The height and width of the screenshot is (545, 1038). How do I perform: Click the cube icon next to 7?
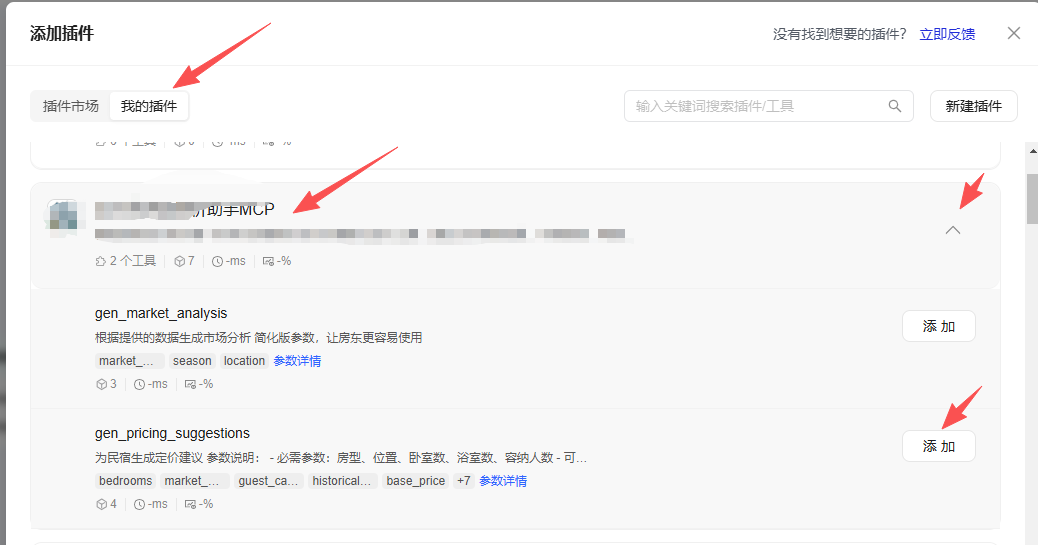tap(179, 261)
